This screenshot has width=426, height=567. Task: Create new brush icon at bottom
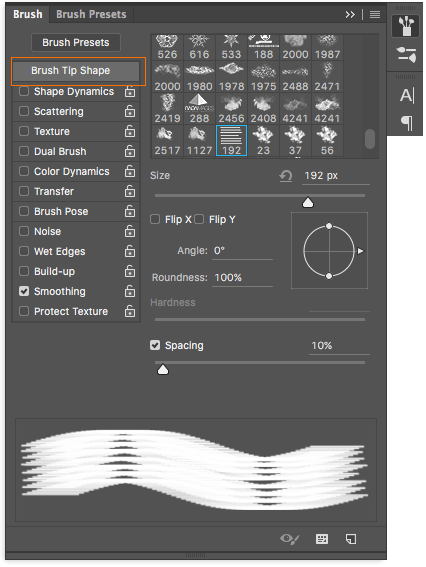tap(351, 539)
